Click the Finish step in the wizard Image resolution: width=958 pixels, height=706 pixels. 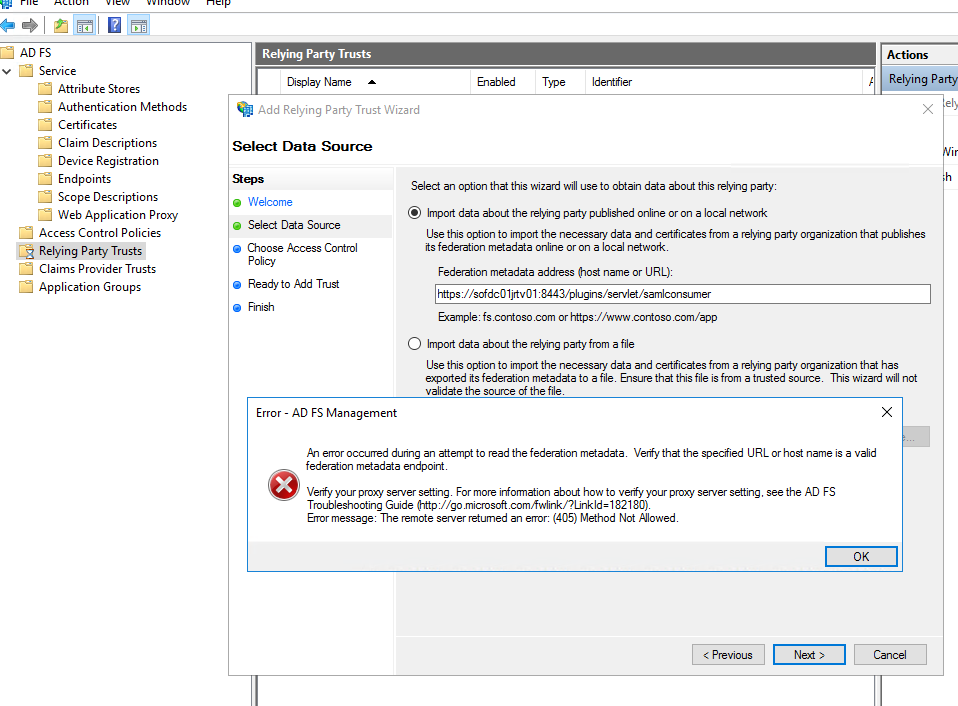click(x=261, y=307)
